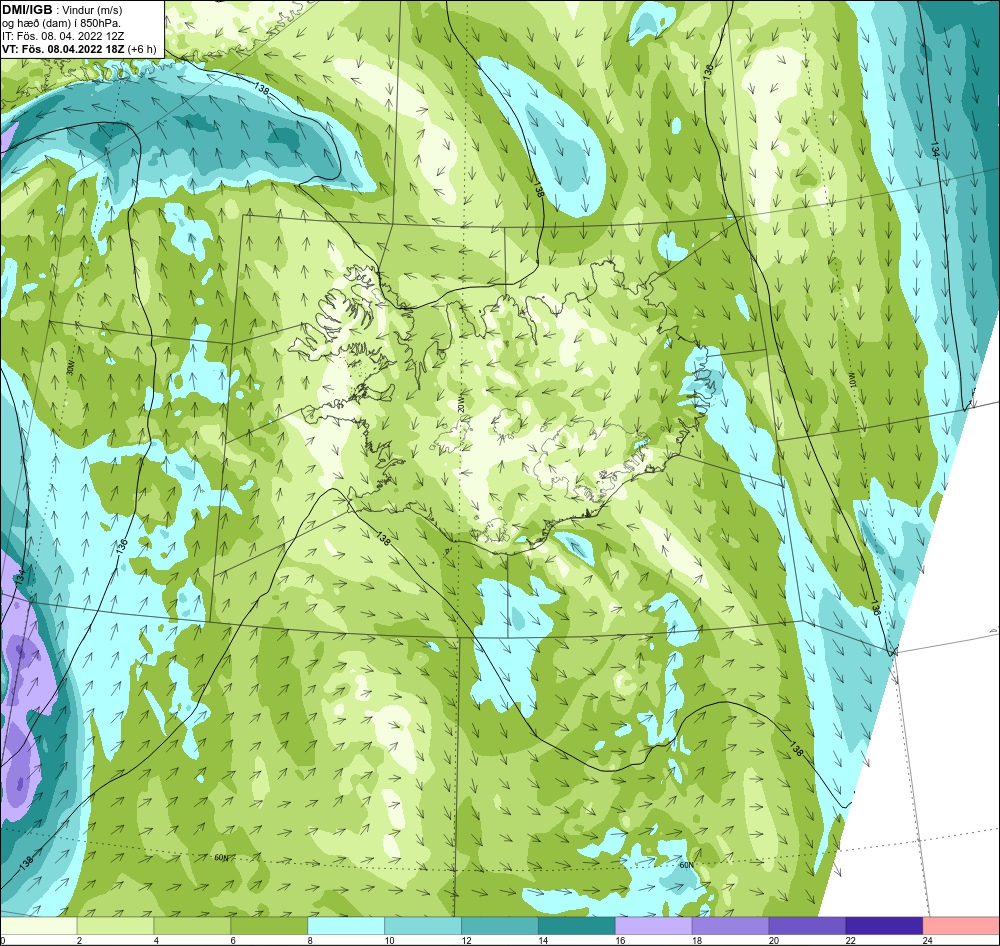Click the legend scale value "22"
Viewport: 1000px width, 946px height.
(850, 940)
